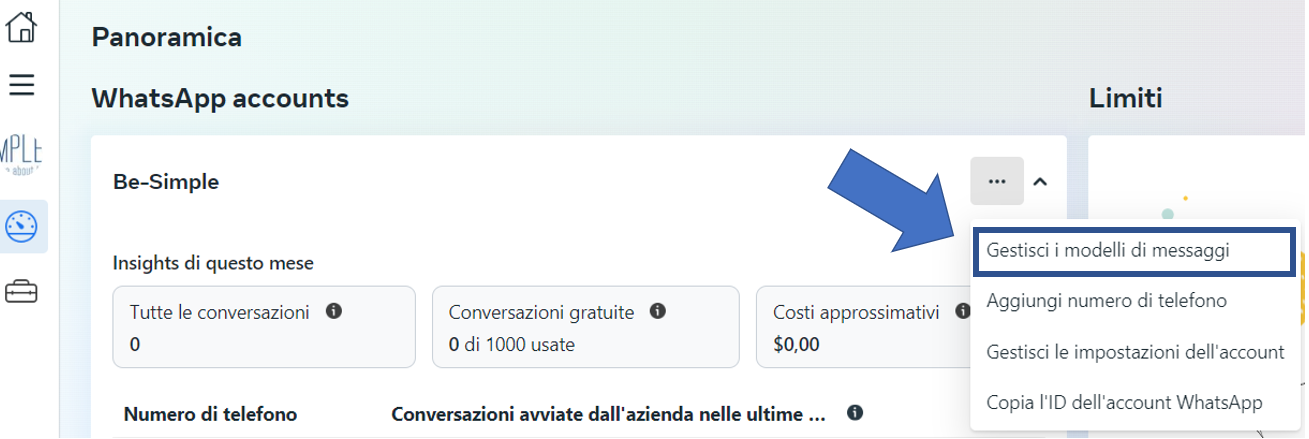The width and height of the screenshot is (1309, 439).
Task: Go to the Home icon in sidebar
Action: (x=21, y=26)
